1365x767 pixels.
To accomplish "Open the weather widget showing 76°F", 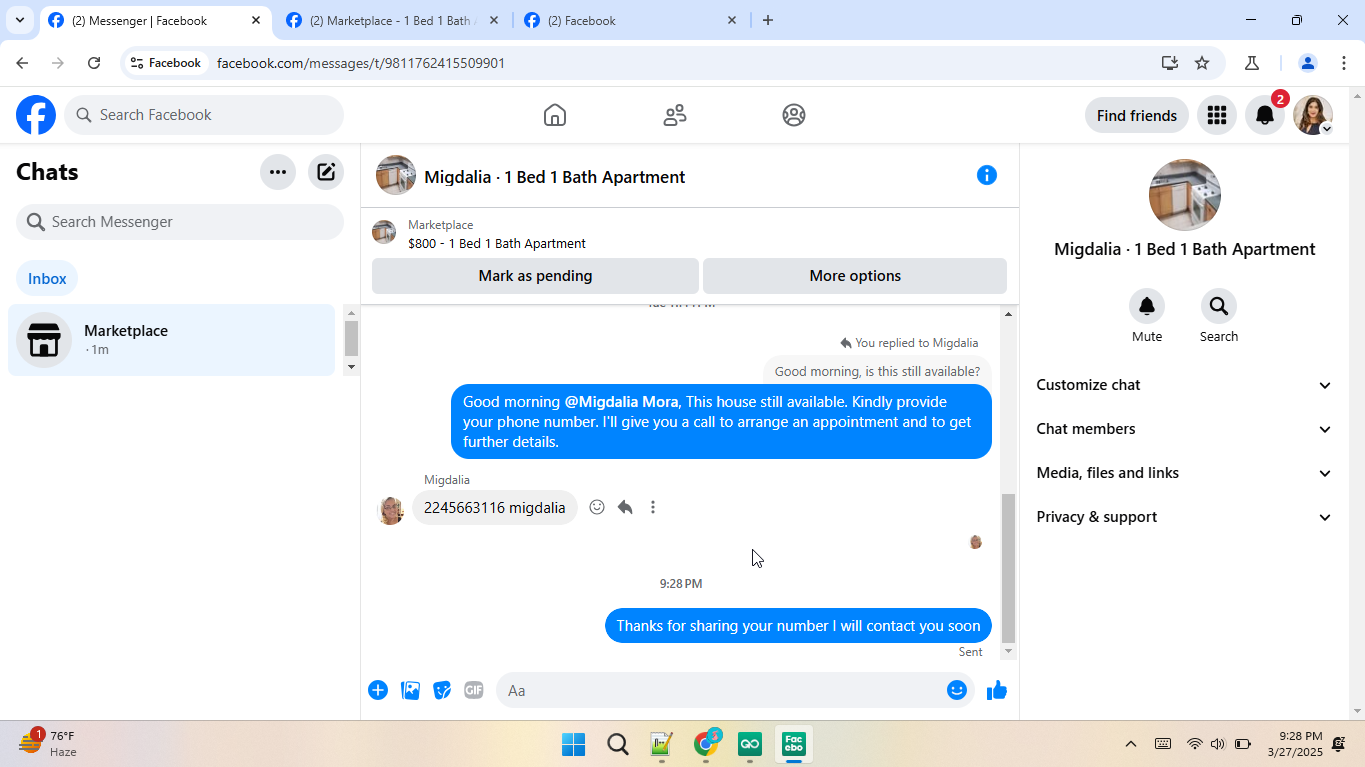I will click(x=48, y=744).
